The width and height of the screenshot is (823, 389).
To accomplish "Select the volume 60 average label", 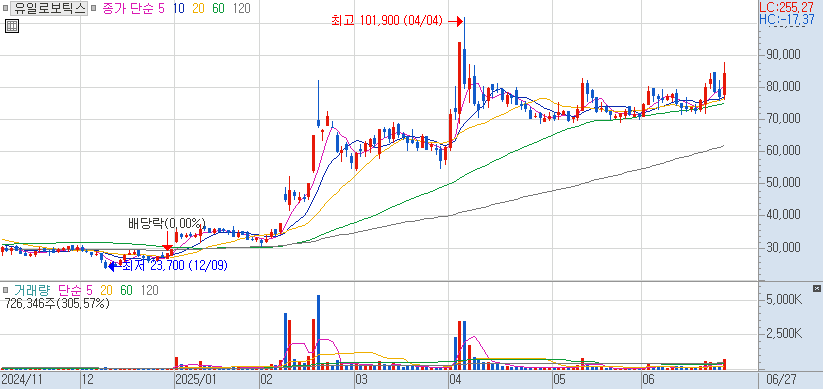I will [x=126, y=290].
